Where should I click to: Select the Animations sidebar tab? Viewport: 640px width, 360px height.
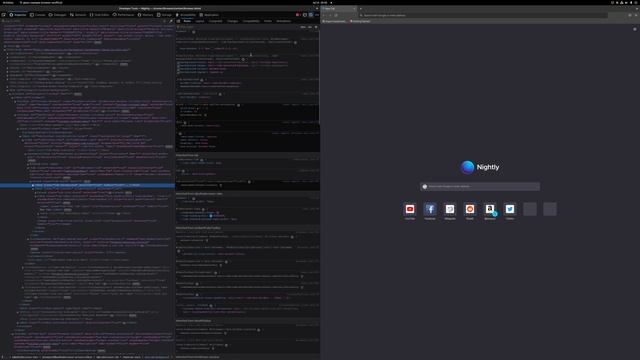click(283, 21)
